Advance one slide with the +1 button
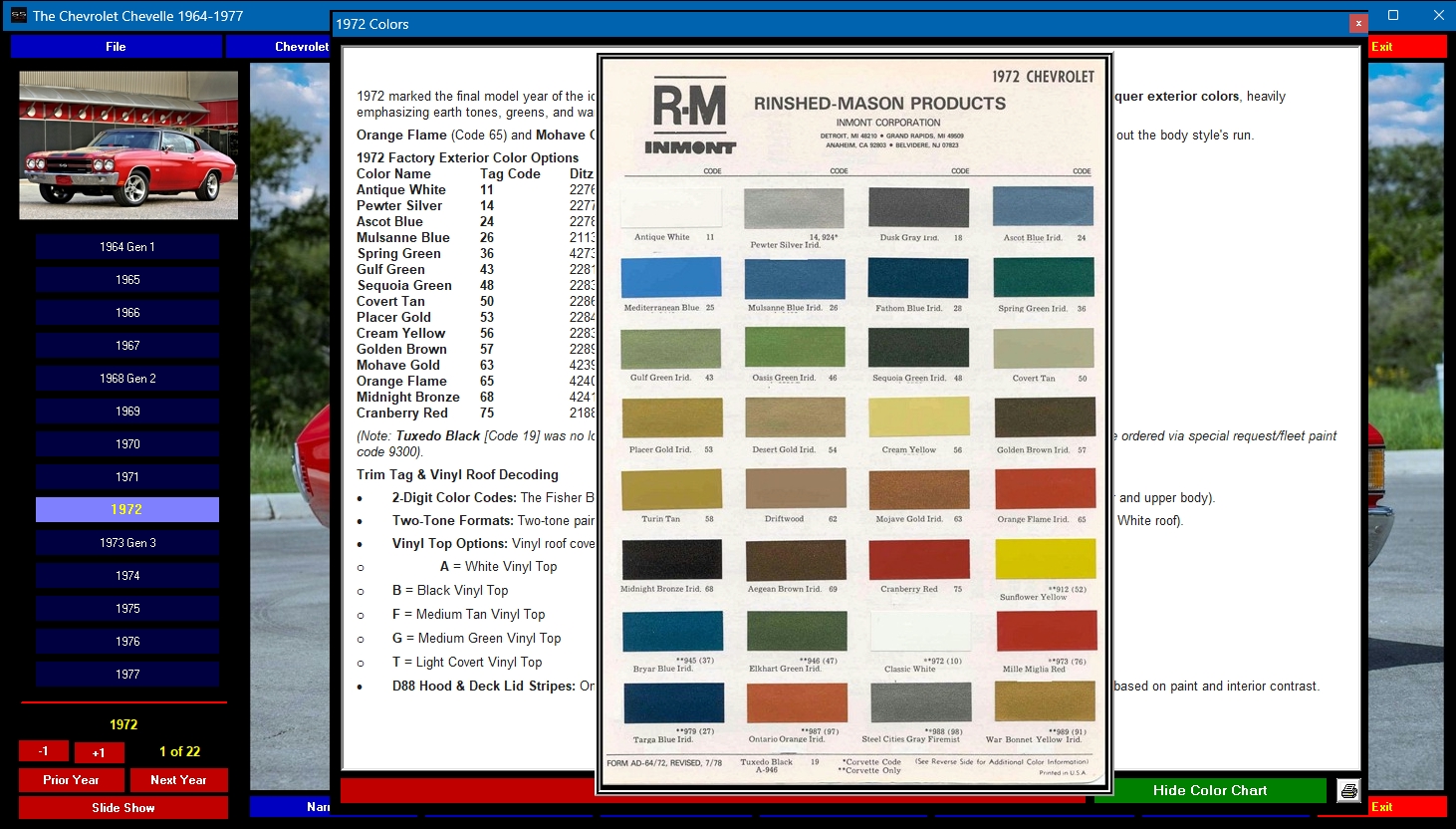The height and width of the screenshot is (829, 1456). pos(99,752)
